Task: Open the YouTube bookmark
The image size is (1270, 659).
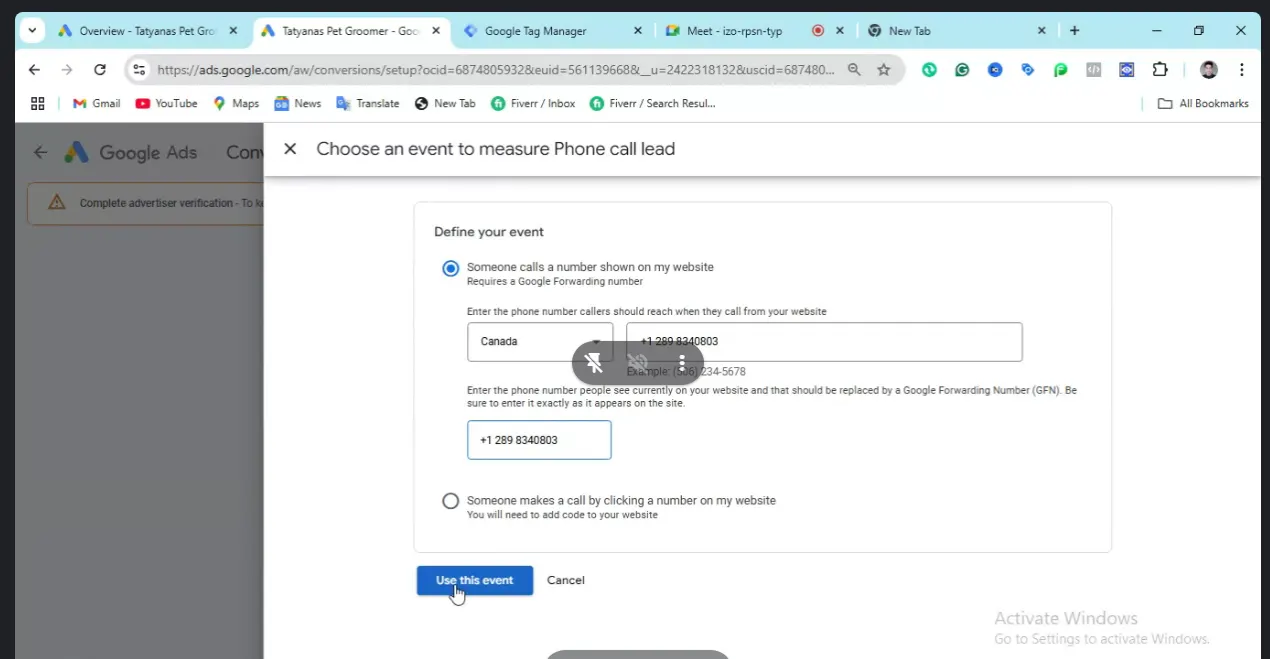Action: 166,103
